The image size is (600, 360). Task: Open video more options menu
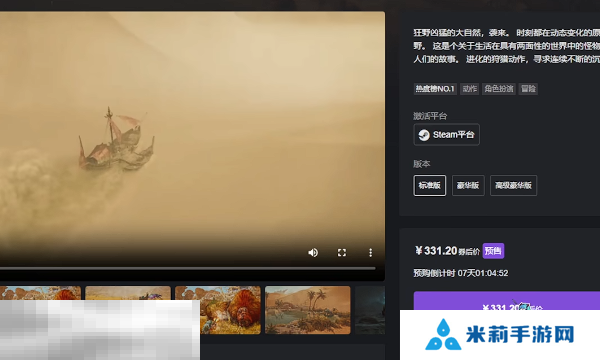pyautogui.click(x=370, y=252)
